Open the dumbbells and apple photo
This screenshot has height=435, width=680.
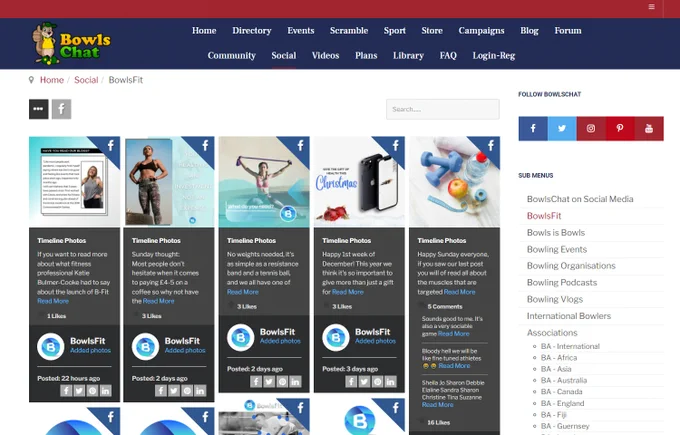(454, 182)
